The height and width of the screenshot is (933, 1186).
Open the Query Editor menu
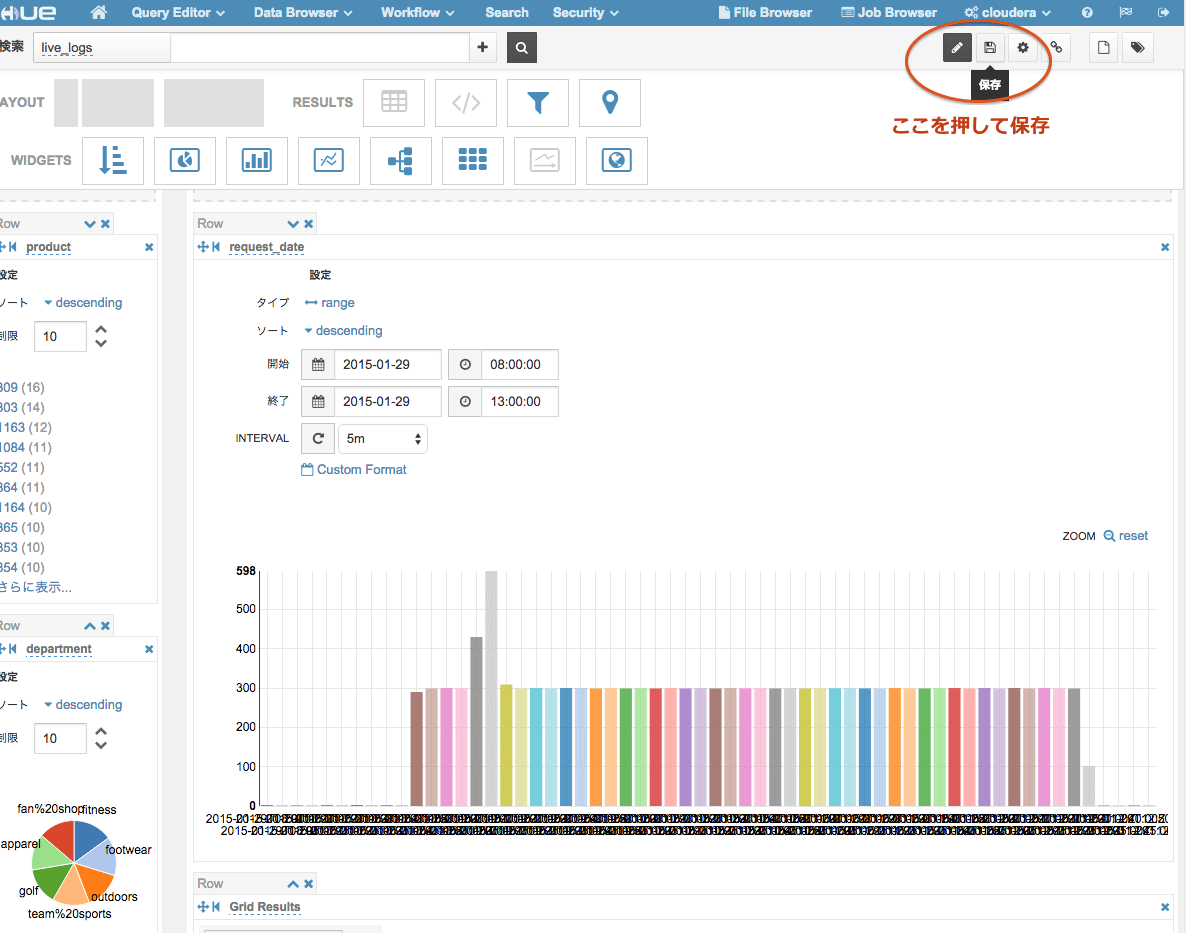178,13
